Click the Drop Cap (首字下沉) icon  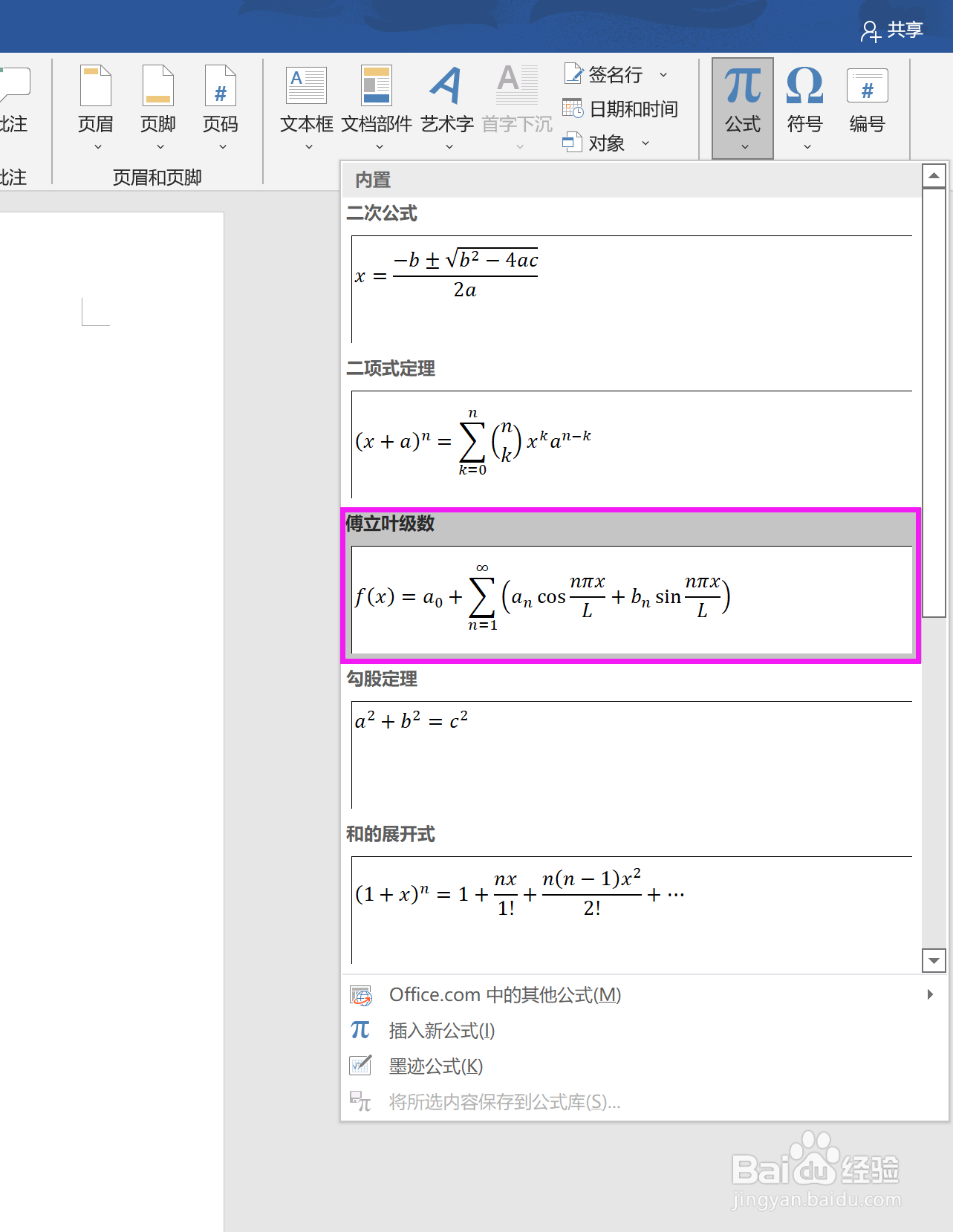pyautogui.click(x=517, y=85)
